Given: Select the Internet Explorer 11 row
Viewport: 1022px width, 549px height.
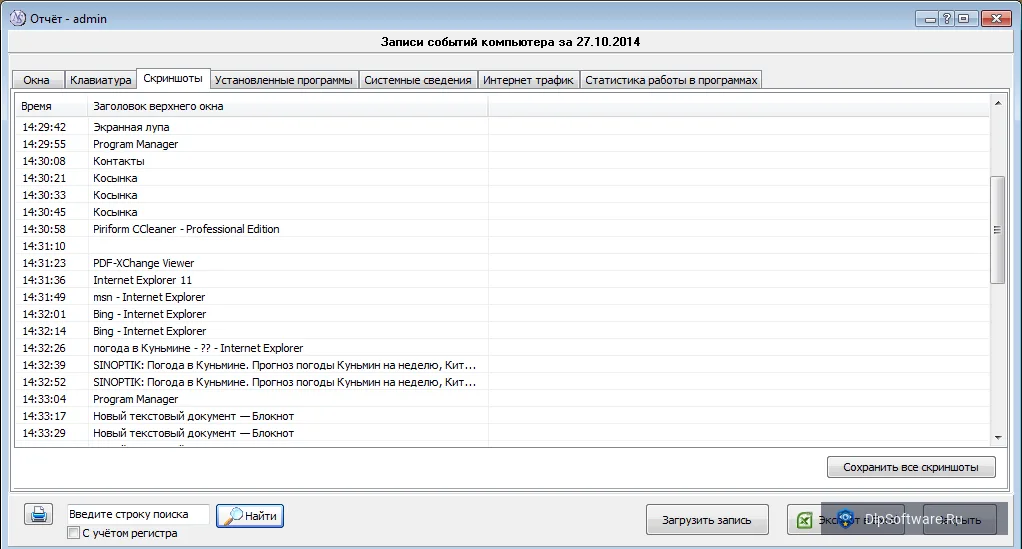Looking at the screenshot, I should click(503, 279).
